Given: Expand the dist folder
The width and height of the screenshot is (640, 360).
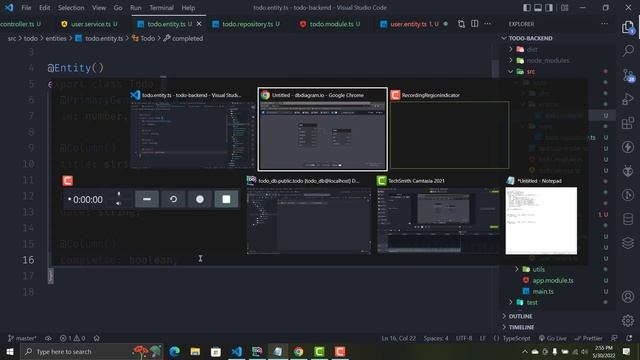Looking at the screenshot, I should pos(511,49).
